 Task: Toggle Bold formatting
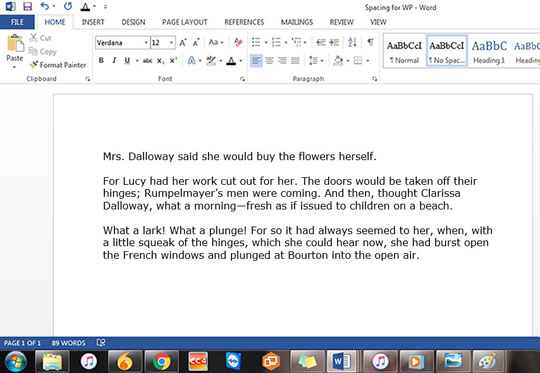point(101,61)
